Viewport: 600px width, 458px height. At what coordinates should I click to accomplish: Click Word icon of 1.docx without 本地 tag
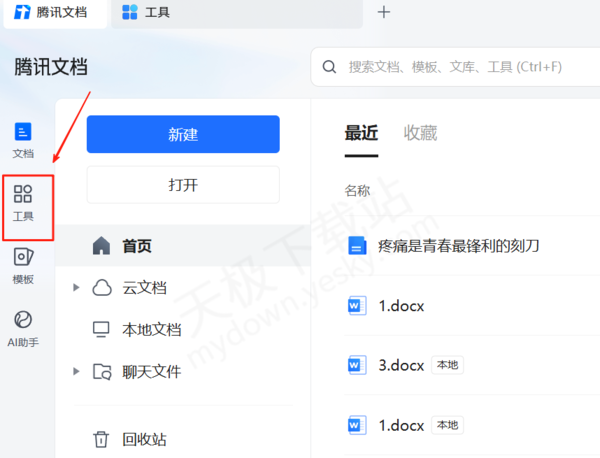tap(357, 306)
